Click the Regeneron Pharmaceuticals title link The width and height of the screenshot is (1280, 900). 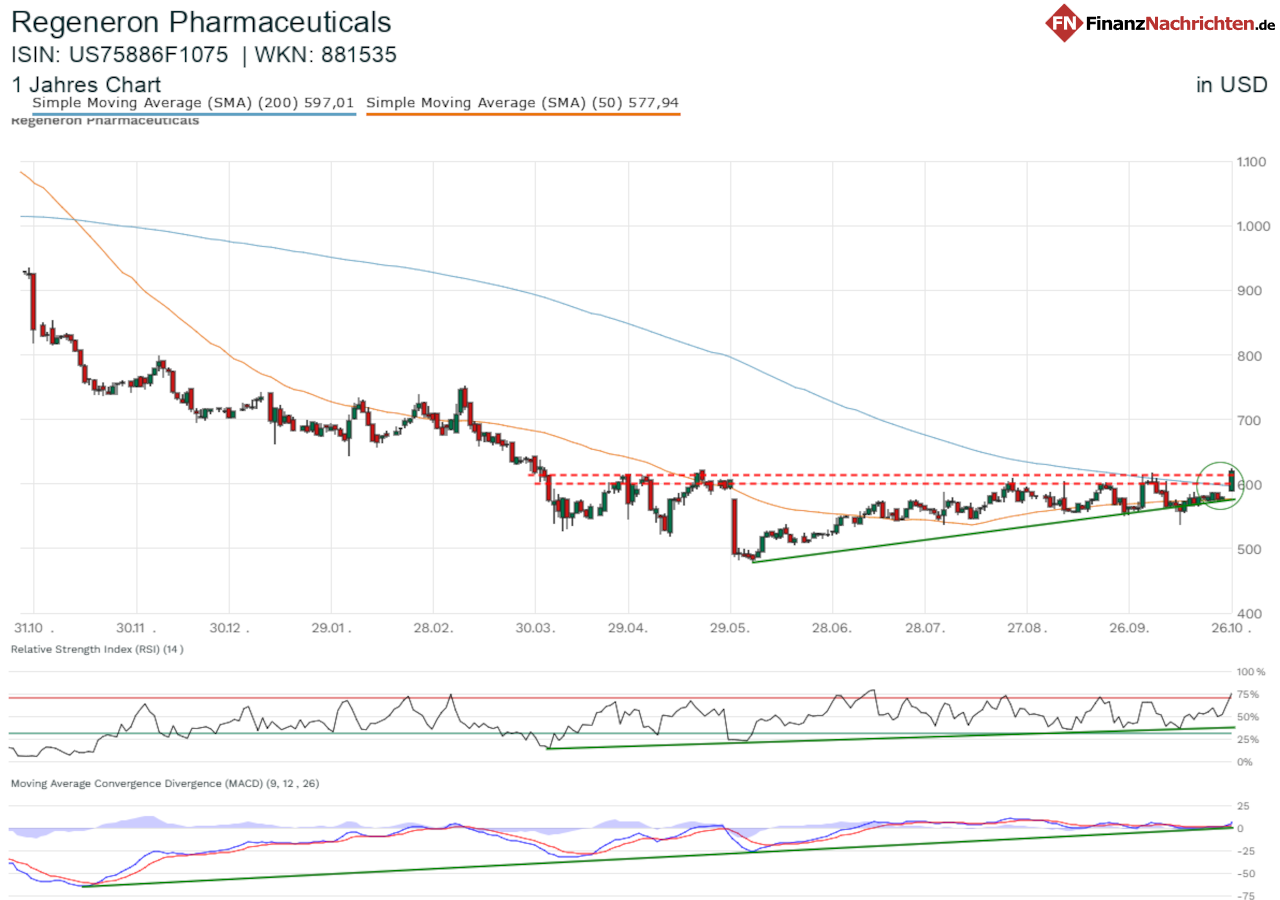pyautogui.click(x=200, y=22)
